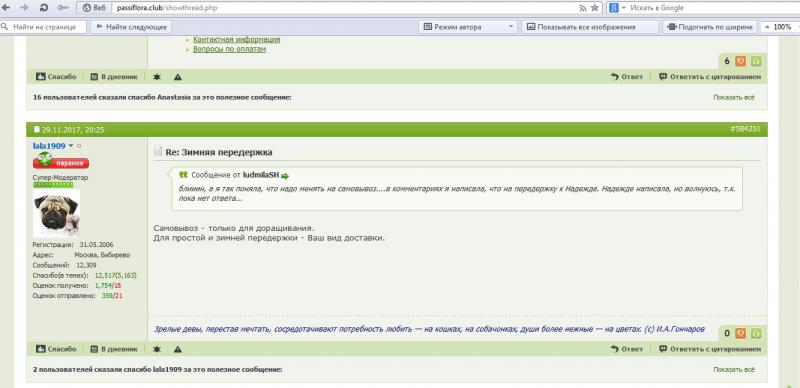Toggle 'Подогнать по ширине' option
Viewport: 800px width, 388px height.
pyautogui.click(x=710, y=27)
